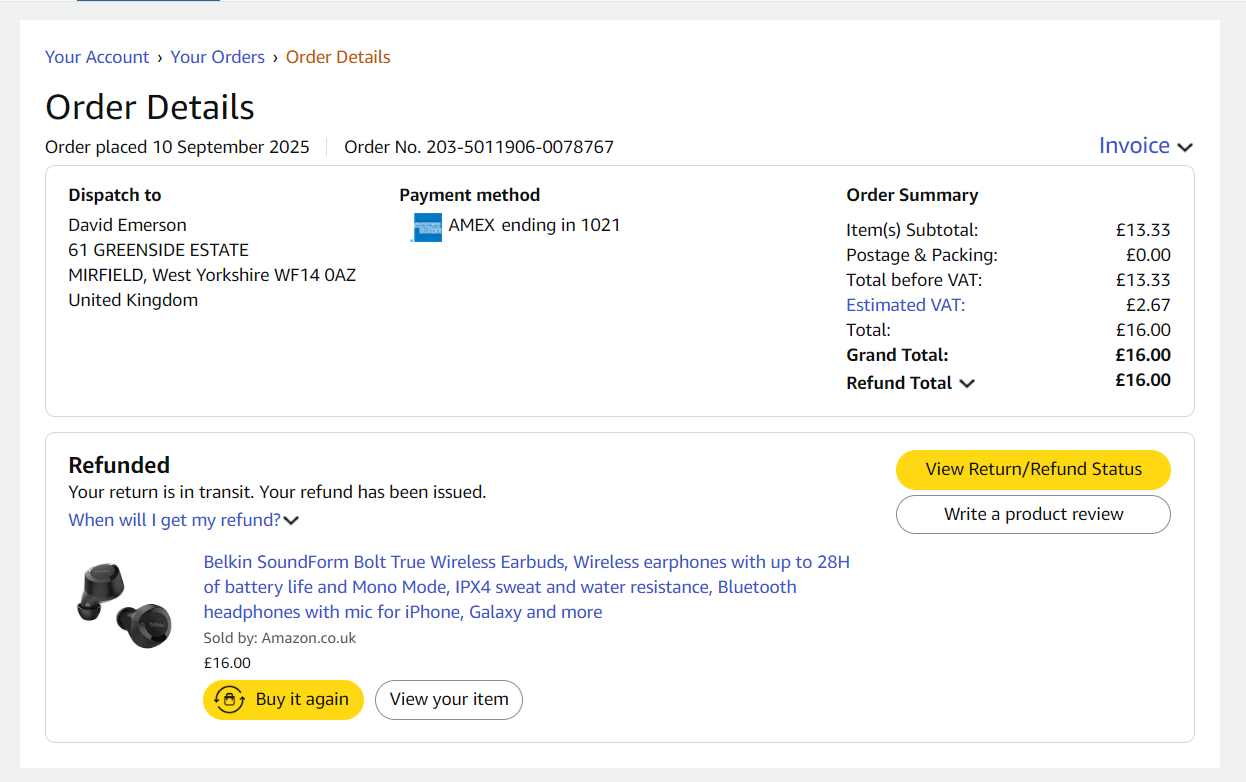Click the Order Details breadcrumb
1246x782 pixels.
[338, 57]
